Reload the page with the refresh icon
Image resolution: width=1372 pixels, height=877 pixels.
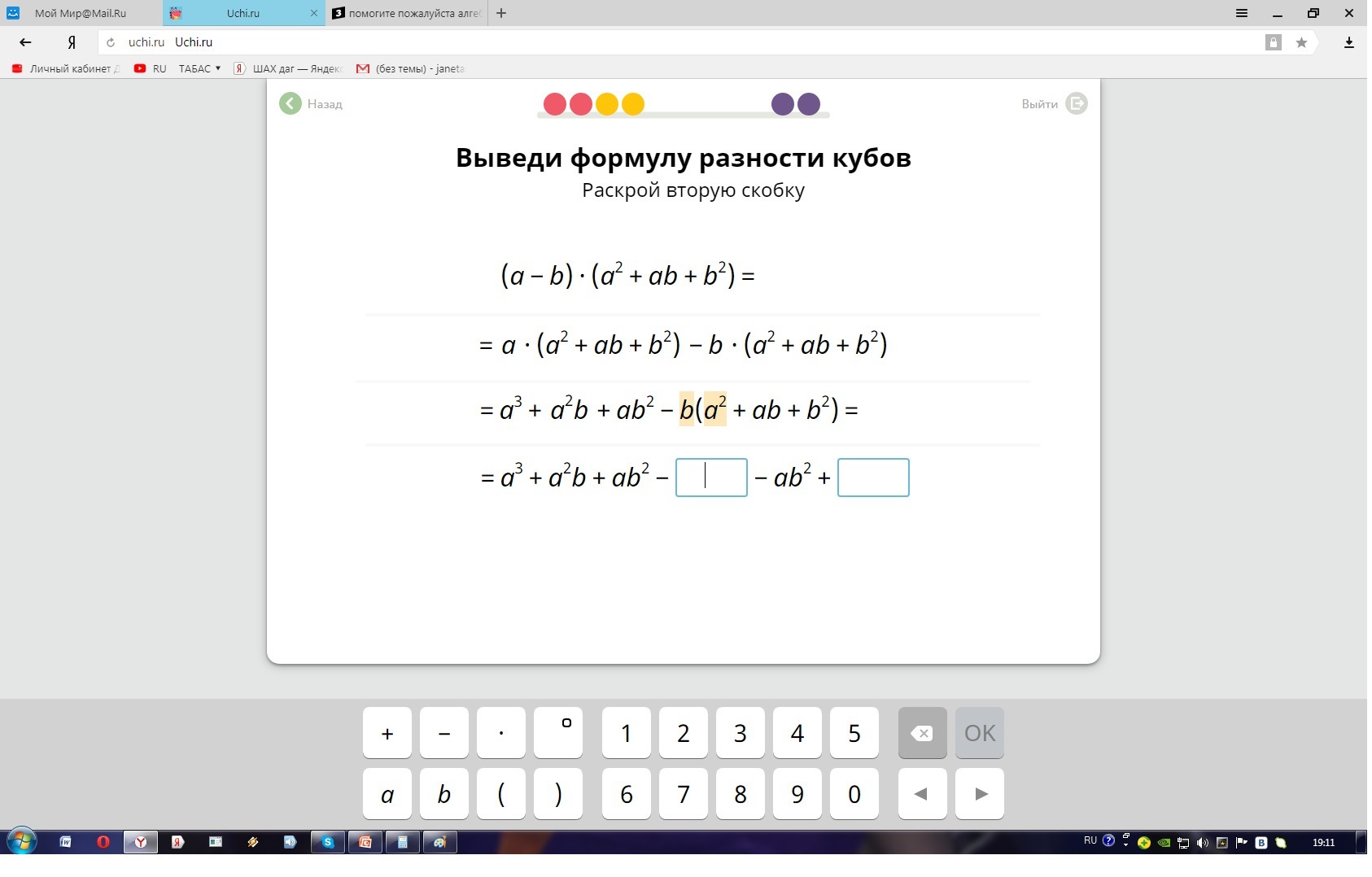111,42
